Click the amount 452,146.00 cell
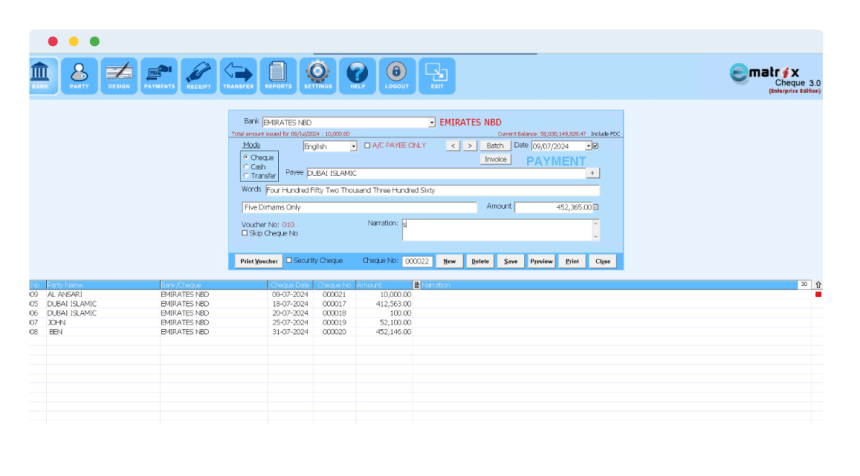 pyautogui.click(x=384, y=332)
